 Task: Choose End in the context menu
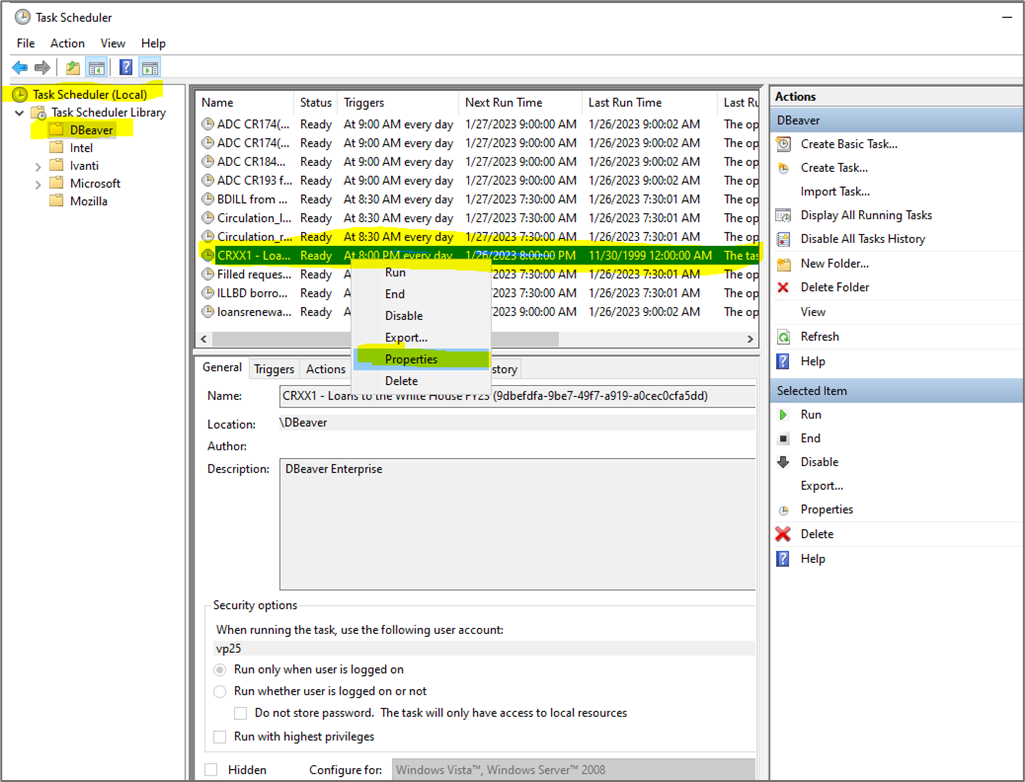click(421, 294)
